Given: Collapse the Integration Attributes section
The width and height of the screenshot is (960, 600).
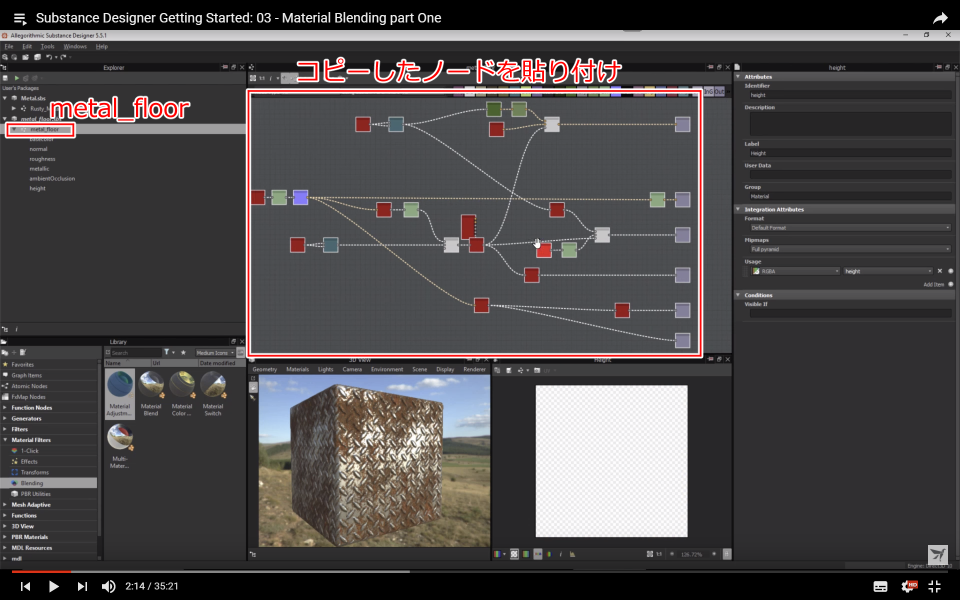Looking at the screenshot, I should coord(738,209).
